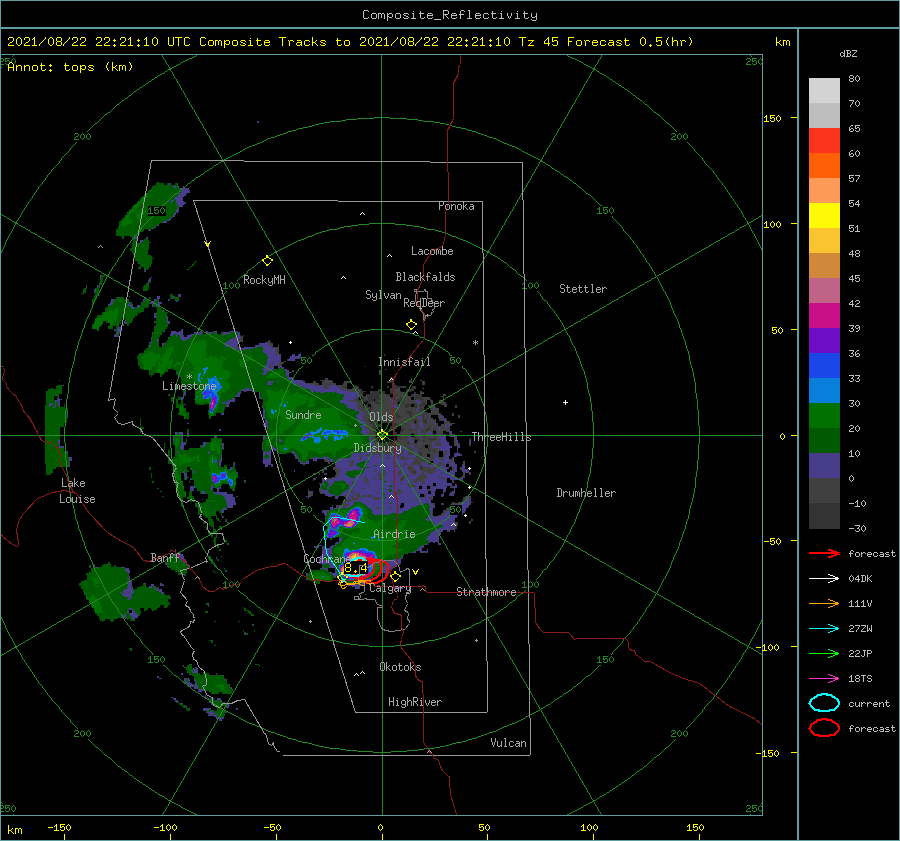Screen dimensions: 900x841
Task: Click the 18TS legend label
Action: pos(860,679)
